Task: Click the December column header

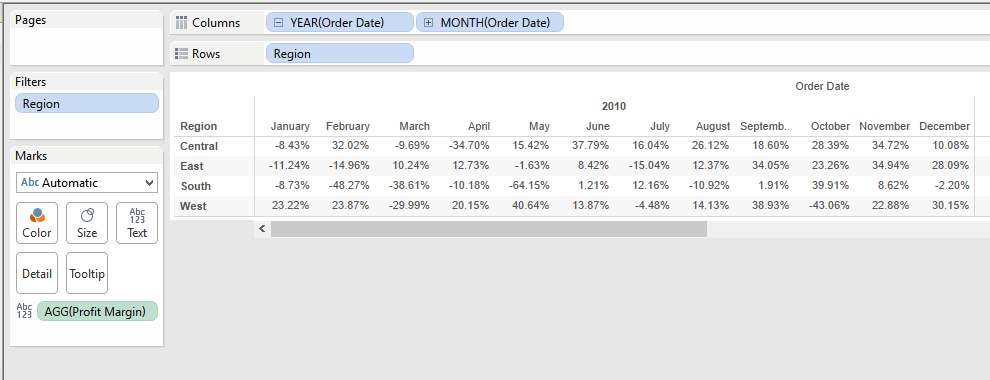Action: [944, 126]
